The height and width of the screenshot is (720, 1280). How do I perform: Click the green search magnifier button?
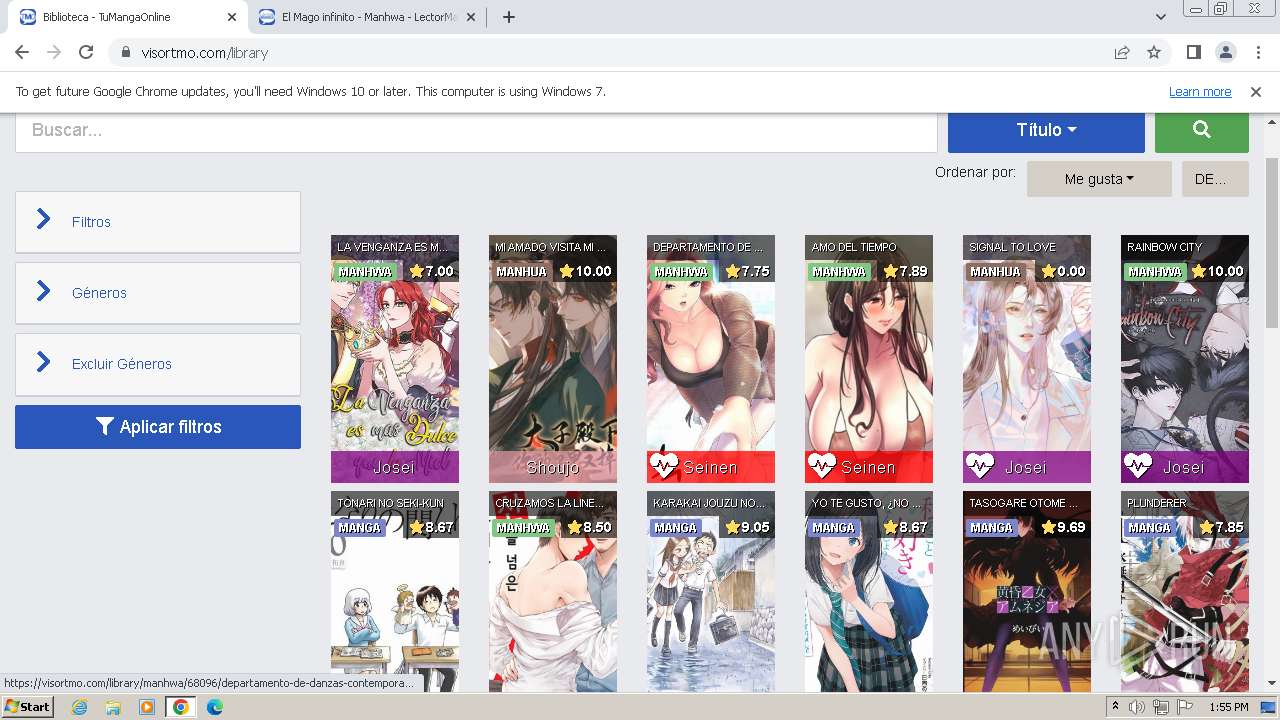[1202, 130]
